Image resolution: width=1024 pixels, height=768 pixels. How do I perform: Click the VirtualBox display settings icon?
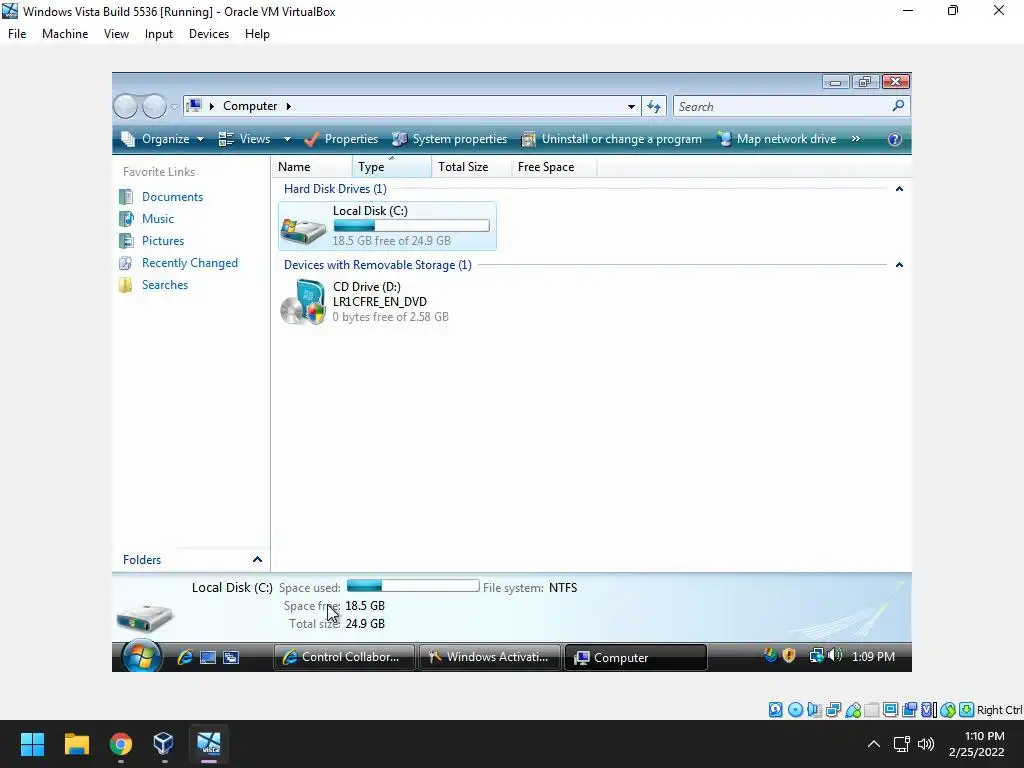tap(890, 710)
